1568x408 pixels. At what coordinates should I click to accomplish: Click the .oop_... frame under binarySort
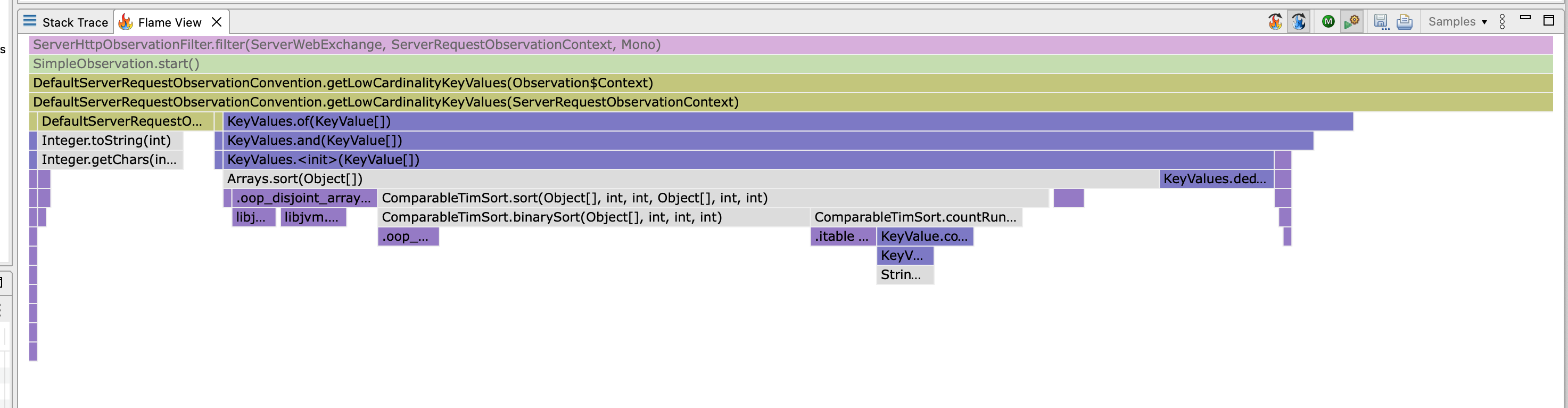coord(408,236)
